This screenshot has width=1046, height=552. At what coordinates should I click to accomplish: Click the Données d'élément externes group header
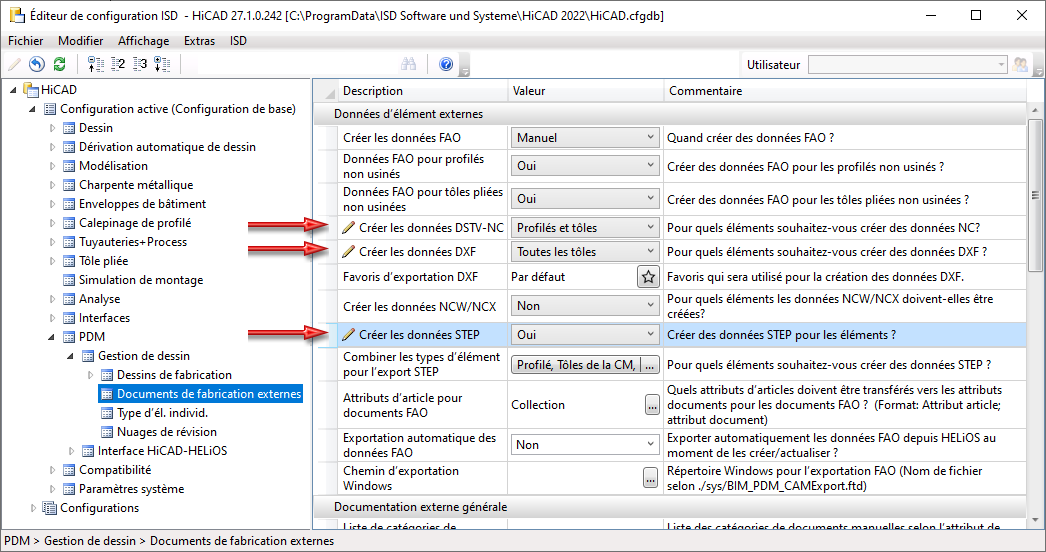[x=670, y=114]
